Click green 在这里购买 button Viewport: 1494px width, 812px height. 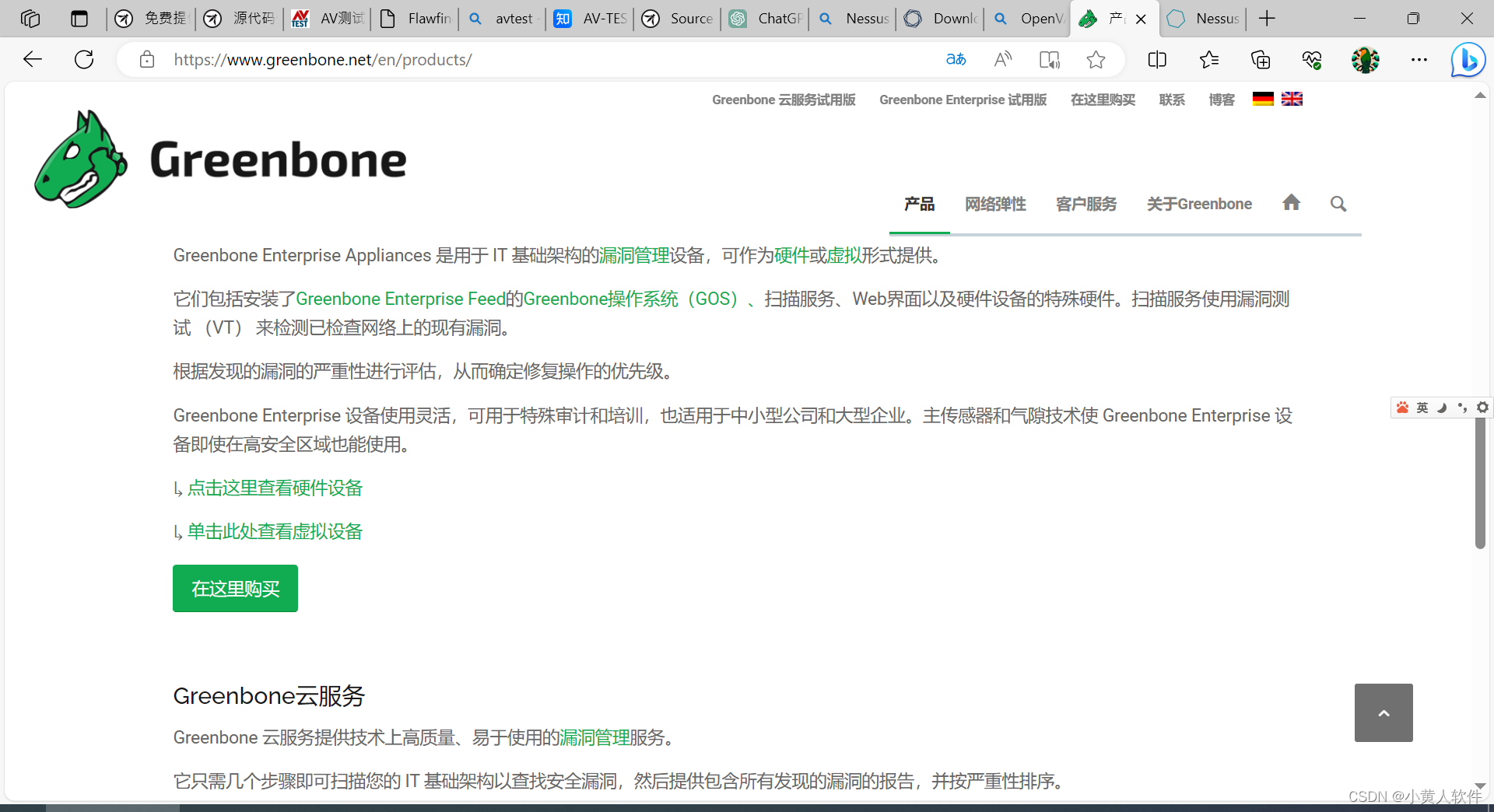(x=235, y=588)
